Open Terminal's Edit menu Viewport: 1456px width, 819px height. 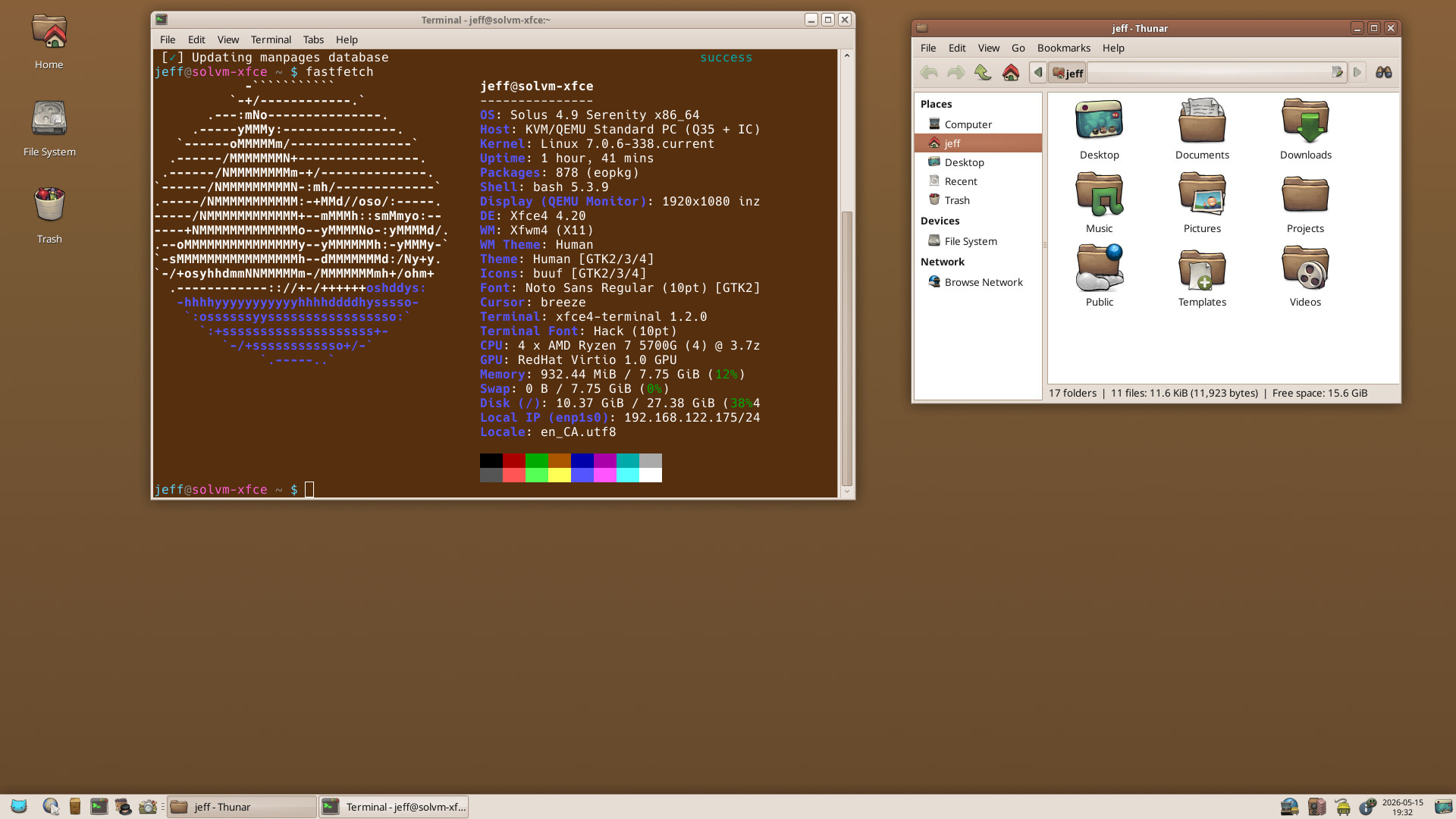tap(196, 39)
